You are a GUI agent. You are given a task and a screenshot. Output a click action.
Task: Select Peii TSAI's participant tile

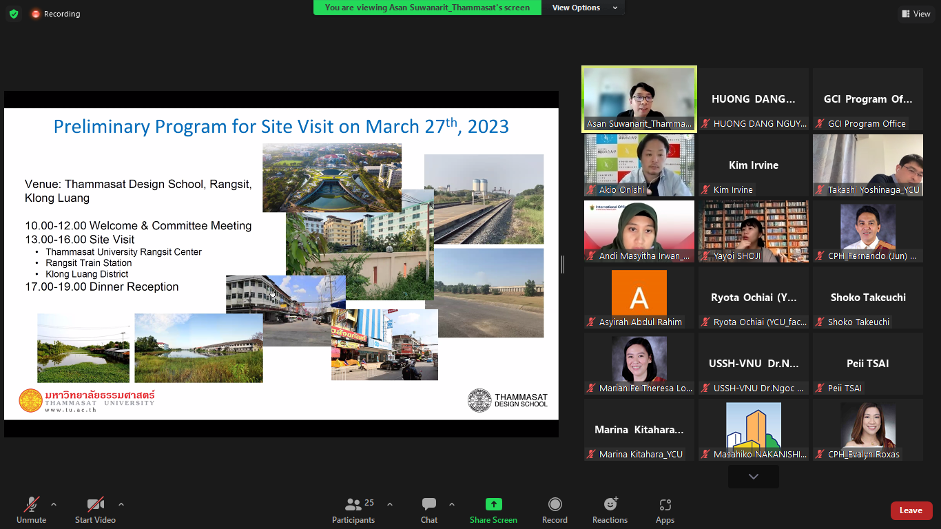[868, 364]
